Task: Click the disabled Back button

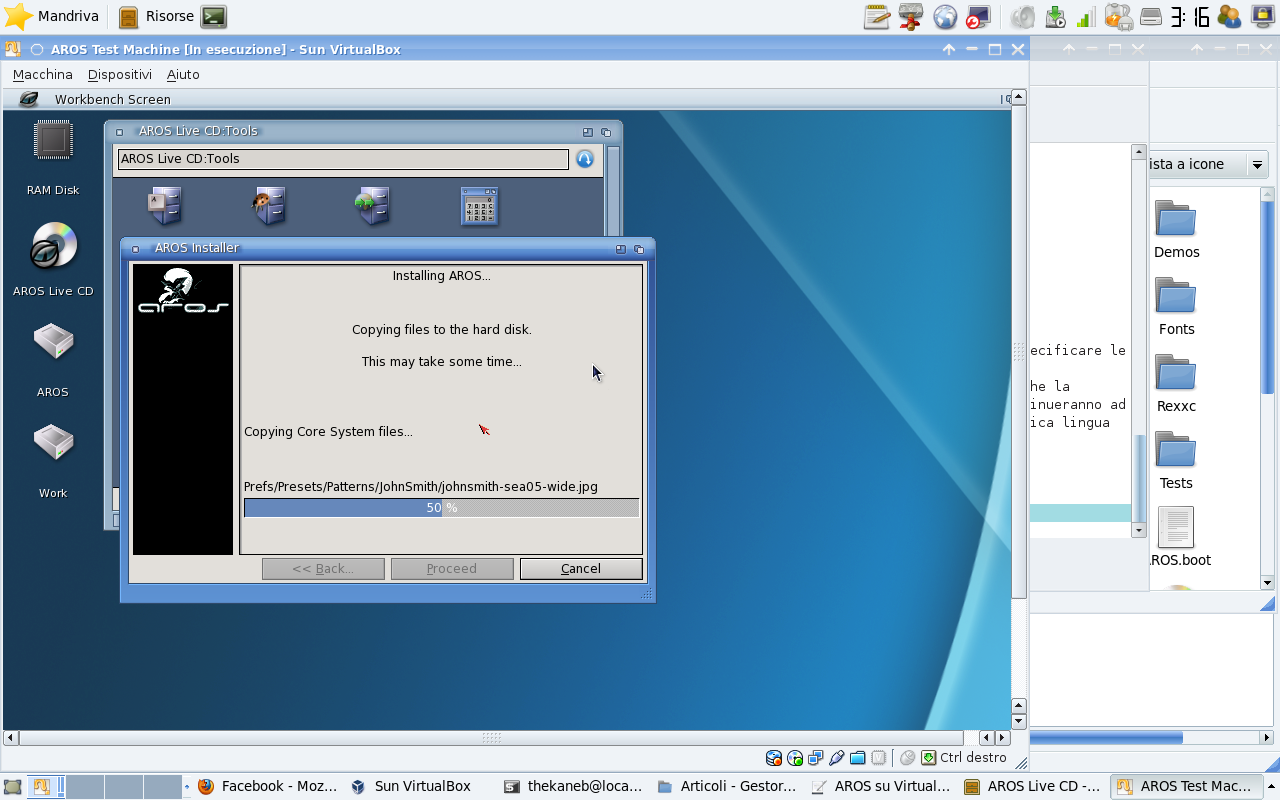Action: tap(323, 569)
